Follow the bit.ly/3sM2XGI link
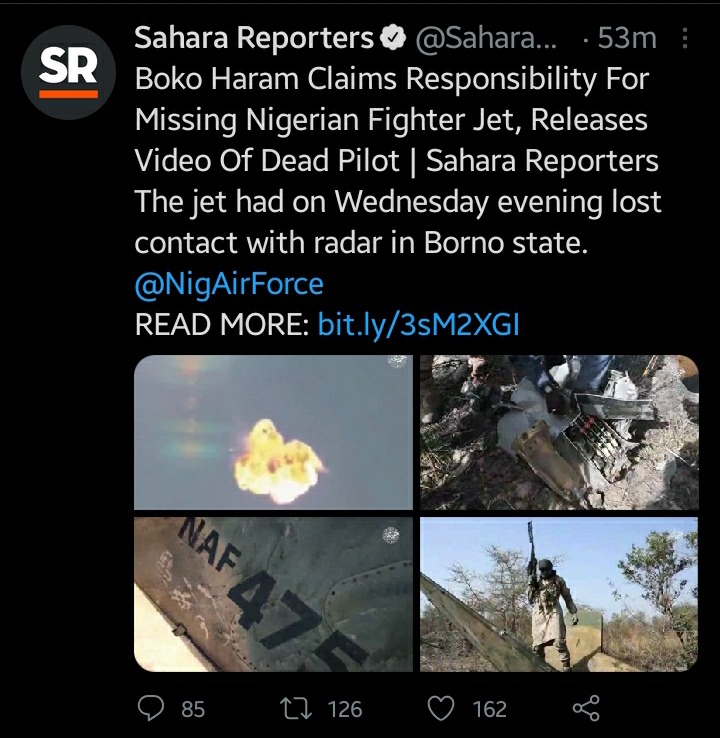The width and height of the screenshot is (720, 738). (x=419, y=324)
